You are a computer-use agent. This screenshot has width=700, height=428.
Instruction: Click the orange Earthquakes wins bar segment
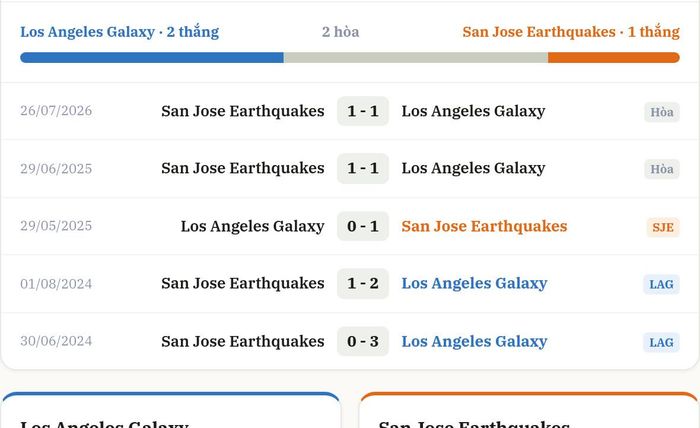[614, 58]
